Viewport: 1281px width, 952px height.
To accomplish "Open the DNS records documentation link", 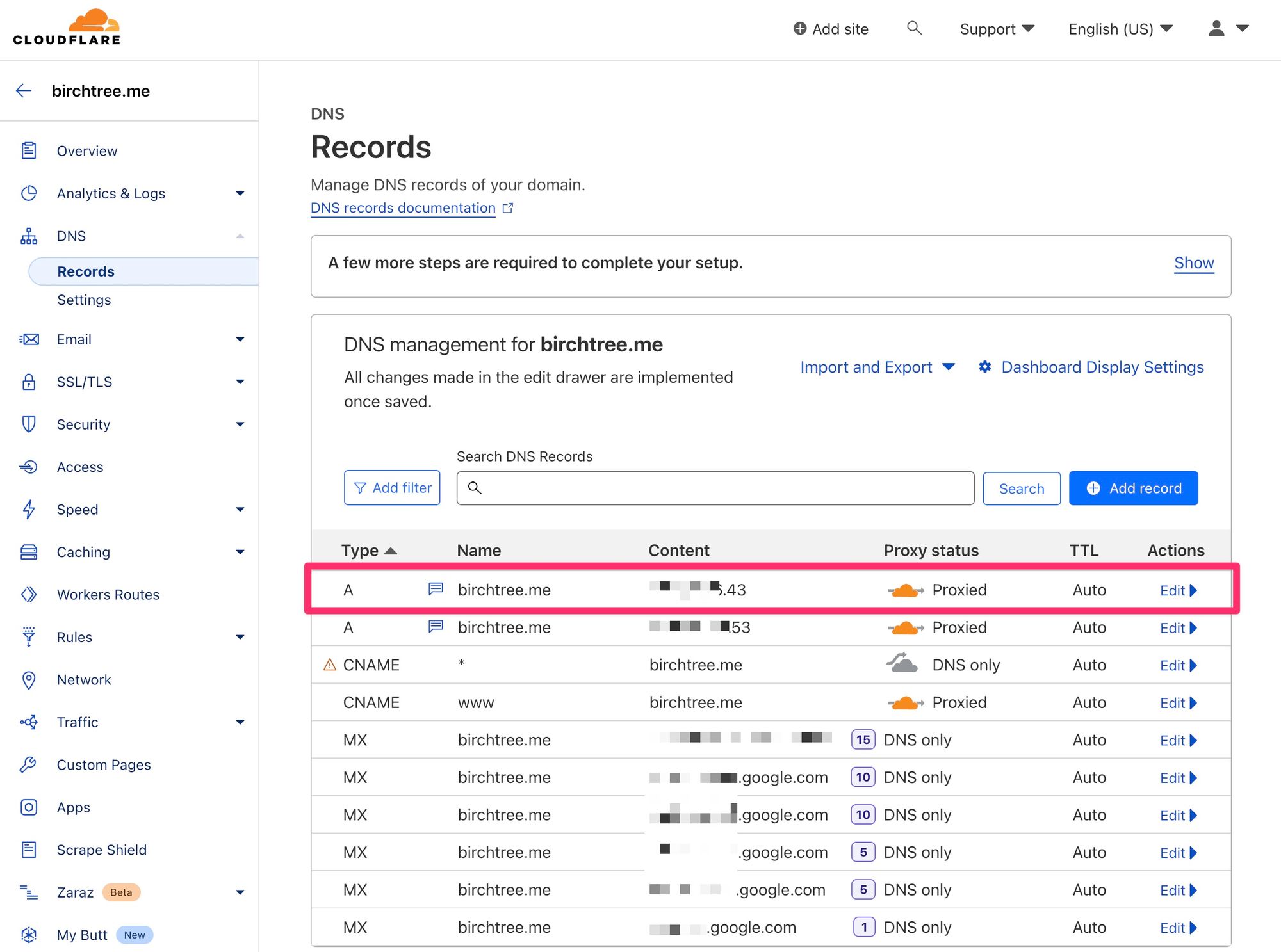I will pyautogui.click(x=403, y=208).
